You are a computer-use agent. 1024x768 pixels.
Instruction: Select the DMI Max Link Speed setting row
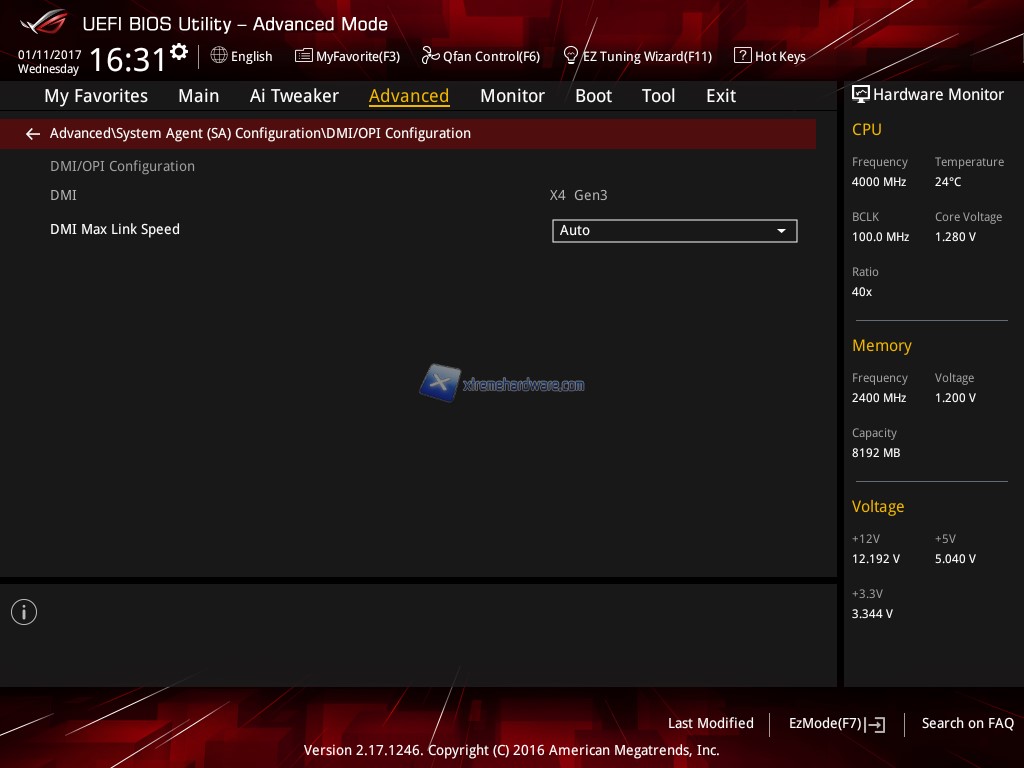pos(115,229)
